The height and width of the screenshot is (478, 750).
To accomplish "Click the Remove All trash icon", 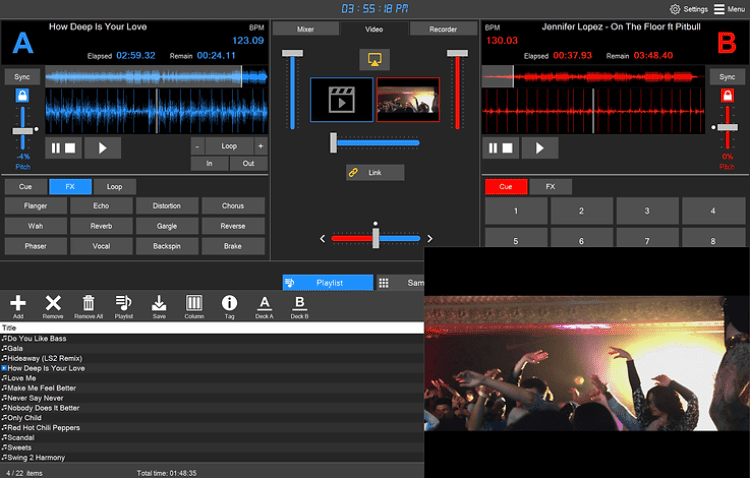I will (89, 303).
